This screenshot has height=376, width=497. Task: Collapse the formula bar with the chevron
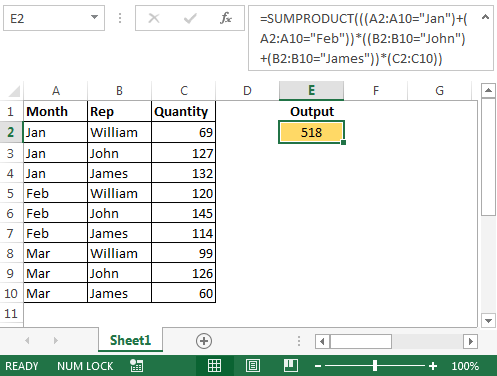tap(485, 16)
